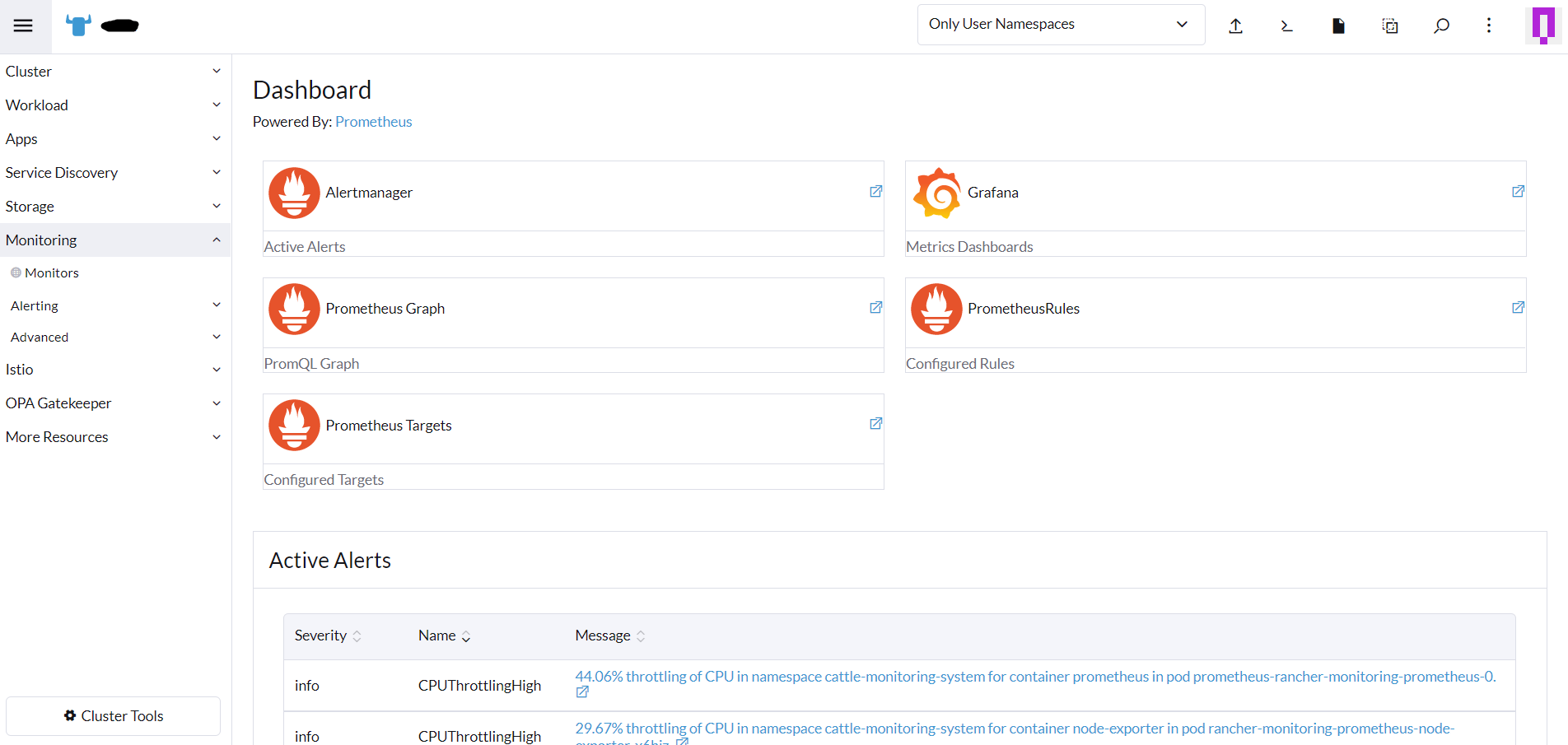Download the KubeConfig file icon
The image size is (1568, 745).
(x=1338, y=26)
